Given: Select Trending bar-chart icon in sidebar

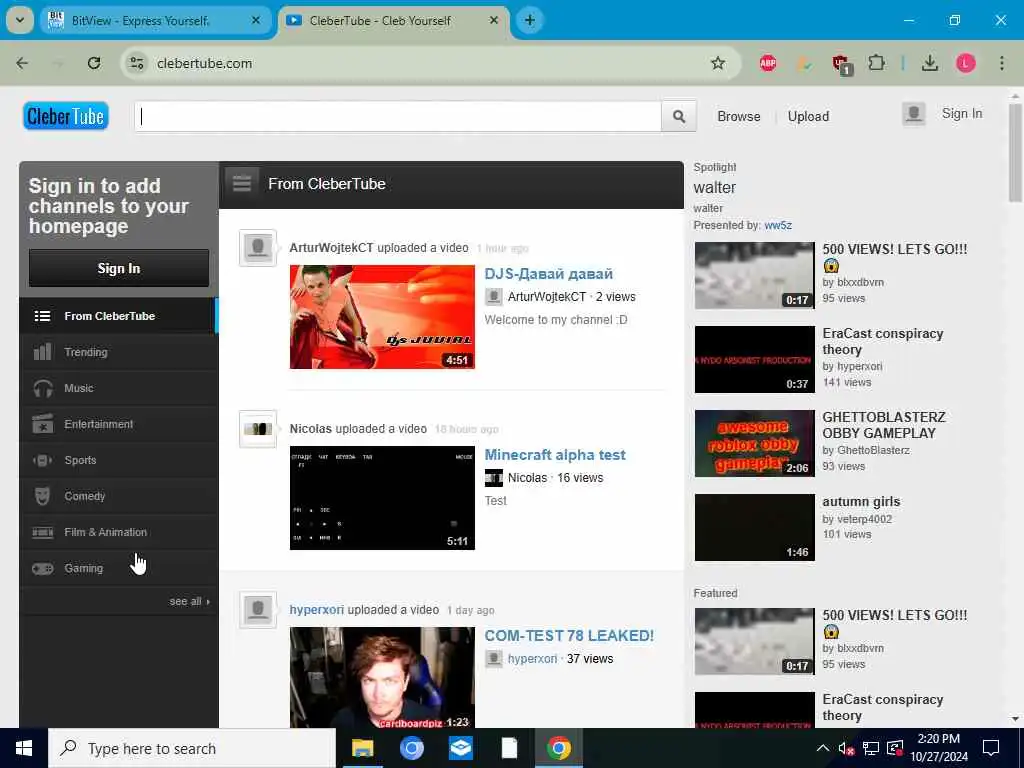Looking at the screenshot, I should [42, 352].
